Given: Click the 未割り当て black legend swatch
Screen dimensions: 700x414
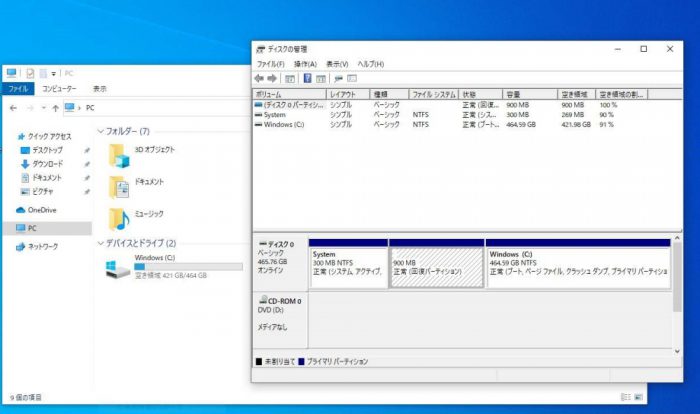Looking at the screenshot, I should (x=259, y=361).
